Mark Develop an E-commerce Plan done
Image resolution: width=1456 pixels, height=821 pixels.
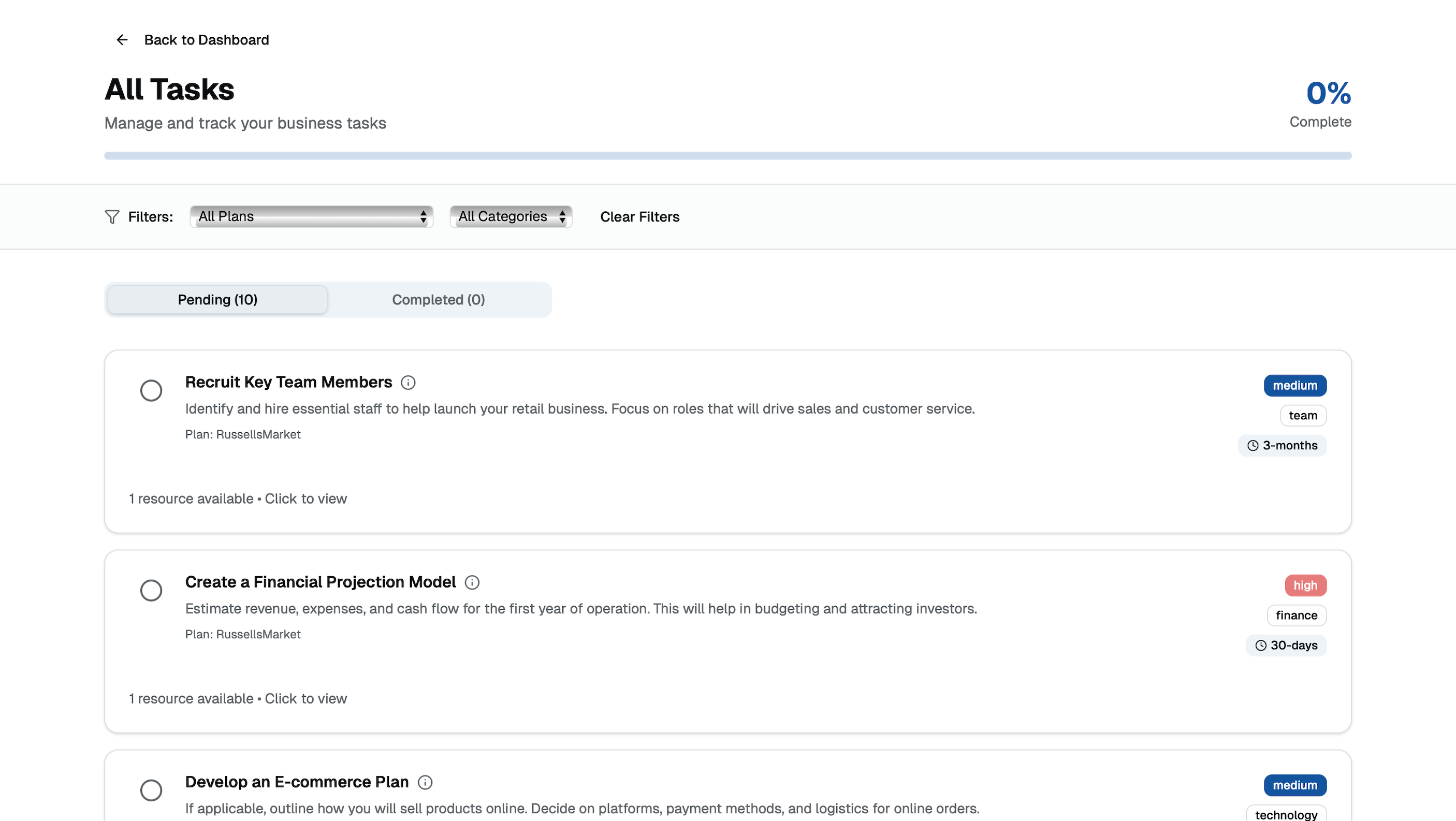151,790
